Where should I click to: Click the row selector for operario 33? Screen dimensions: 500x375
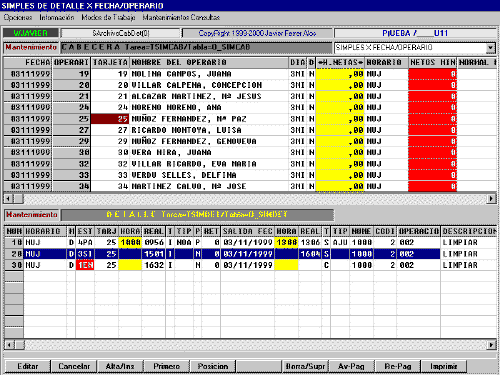(x=71, y=175)
